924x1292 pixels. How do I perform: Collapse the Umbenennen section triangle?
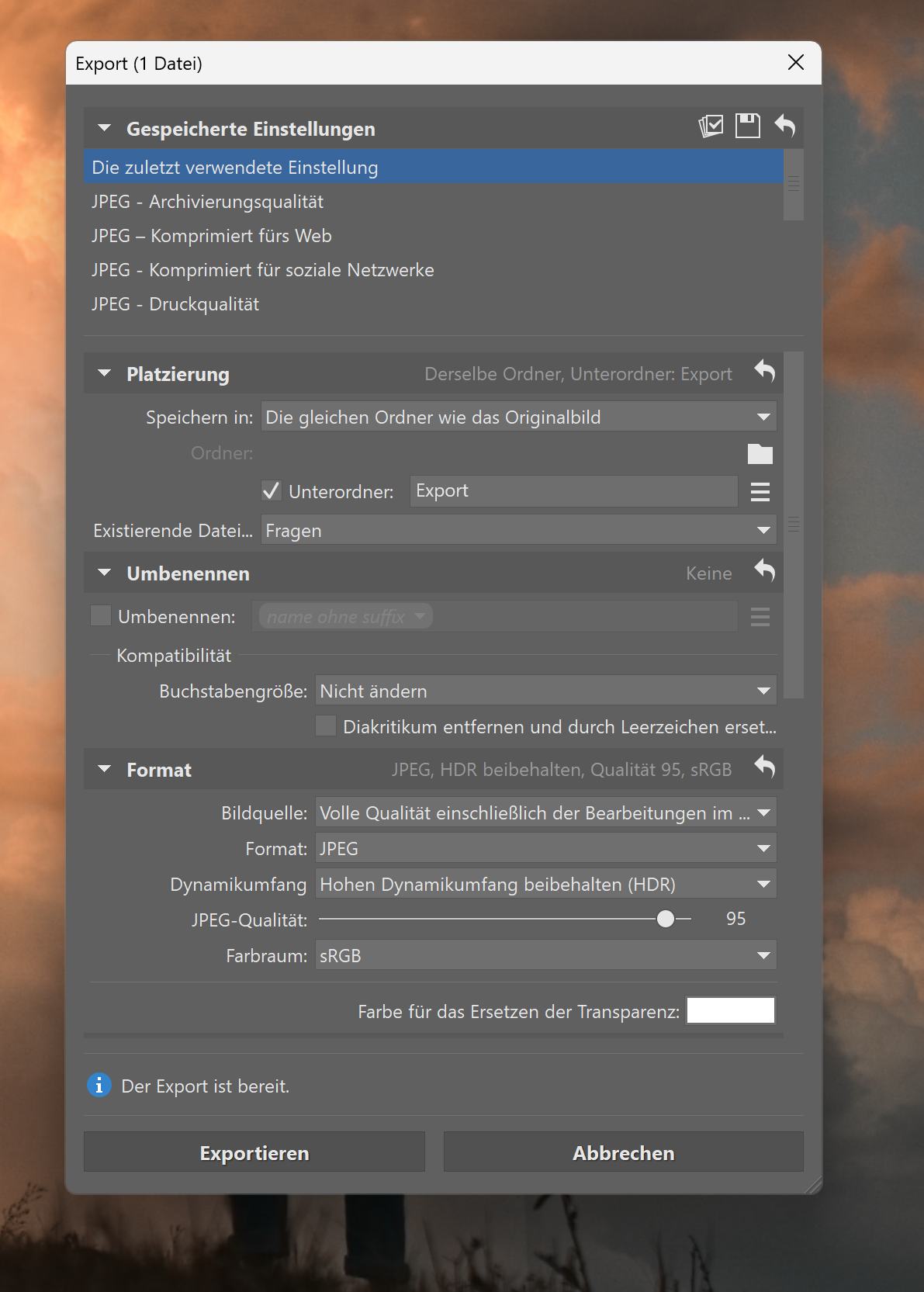[105, 573]
